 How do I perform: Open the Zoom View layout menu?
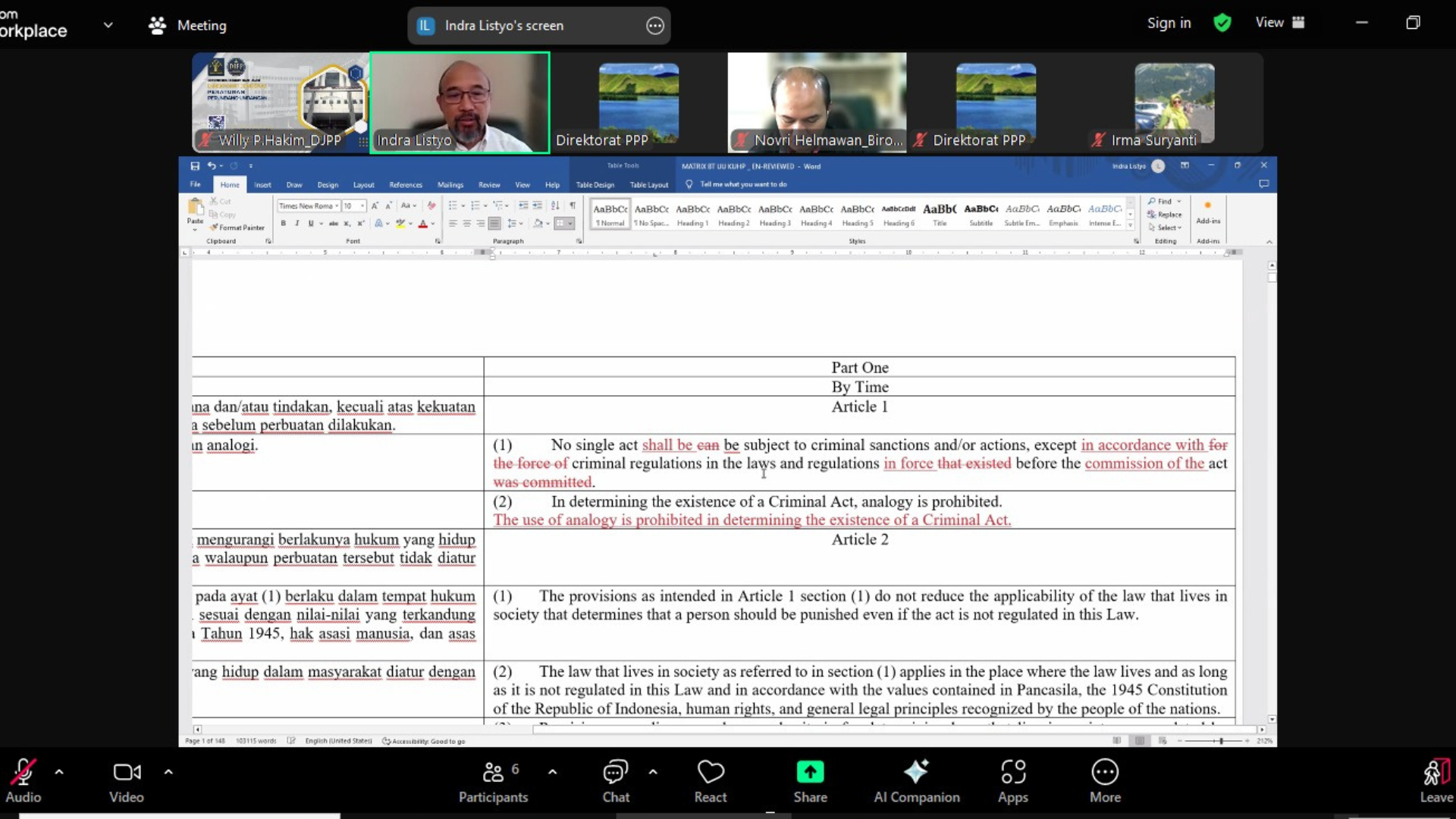point(1279,23)
